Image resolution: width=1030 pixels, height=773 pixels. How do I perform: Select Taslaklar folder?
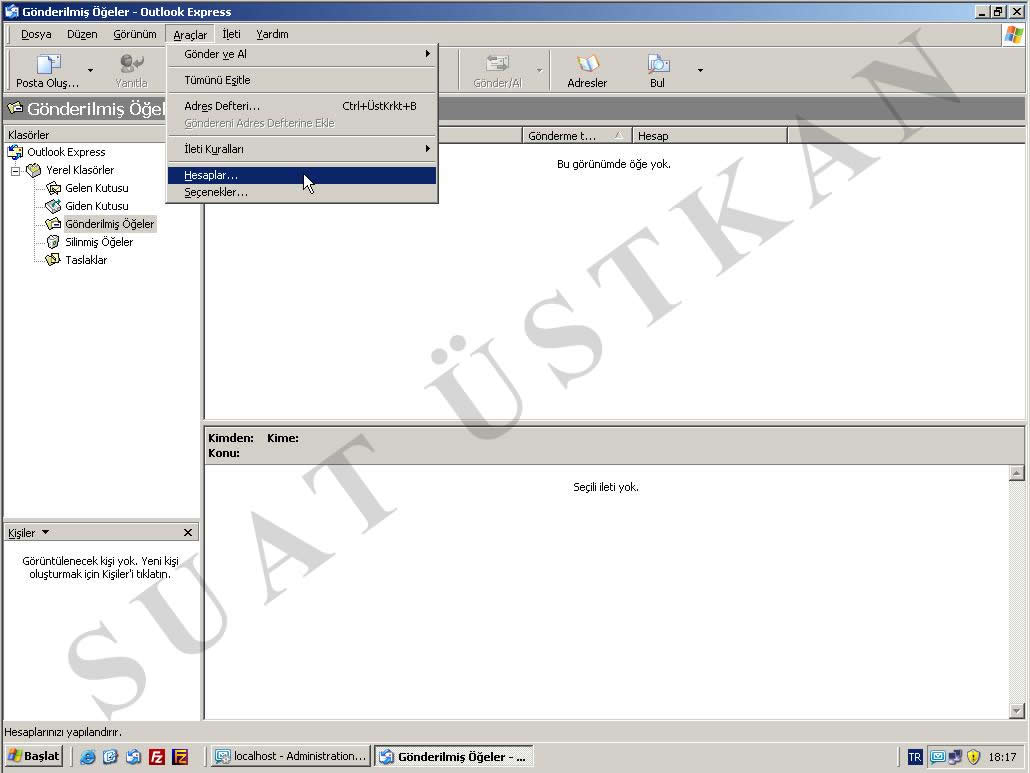pos(86,260)
